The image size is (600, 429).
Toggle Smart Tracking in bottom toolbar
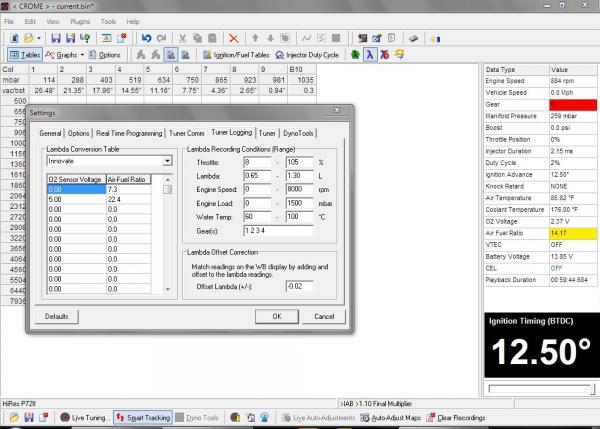143,418
